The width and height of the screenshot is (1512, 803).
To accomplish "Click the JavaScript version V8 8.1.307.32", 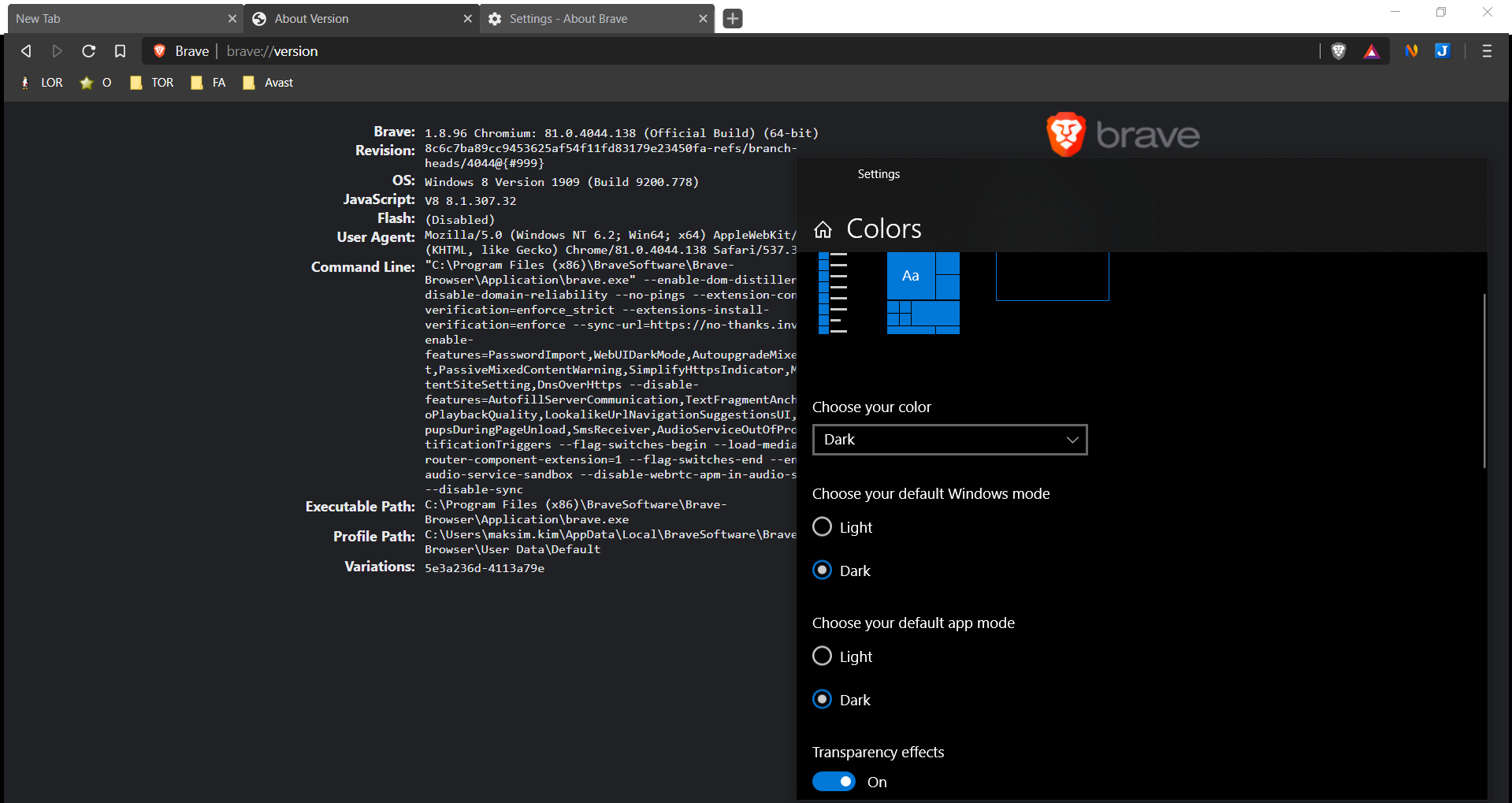I will coord(470,201).
